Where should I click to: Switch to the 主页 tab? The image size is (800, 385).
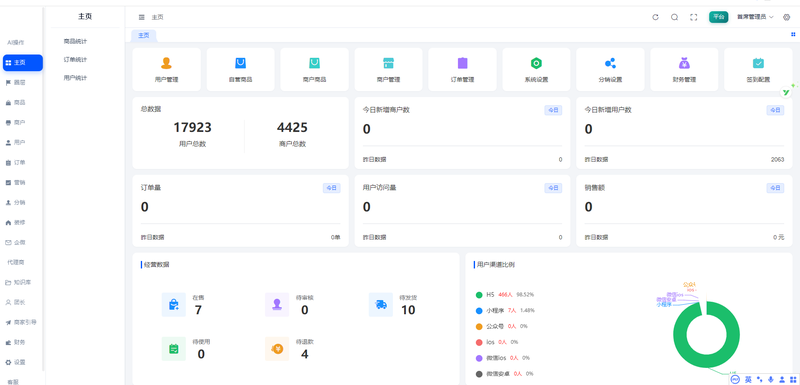tap(144, 36)
